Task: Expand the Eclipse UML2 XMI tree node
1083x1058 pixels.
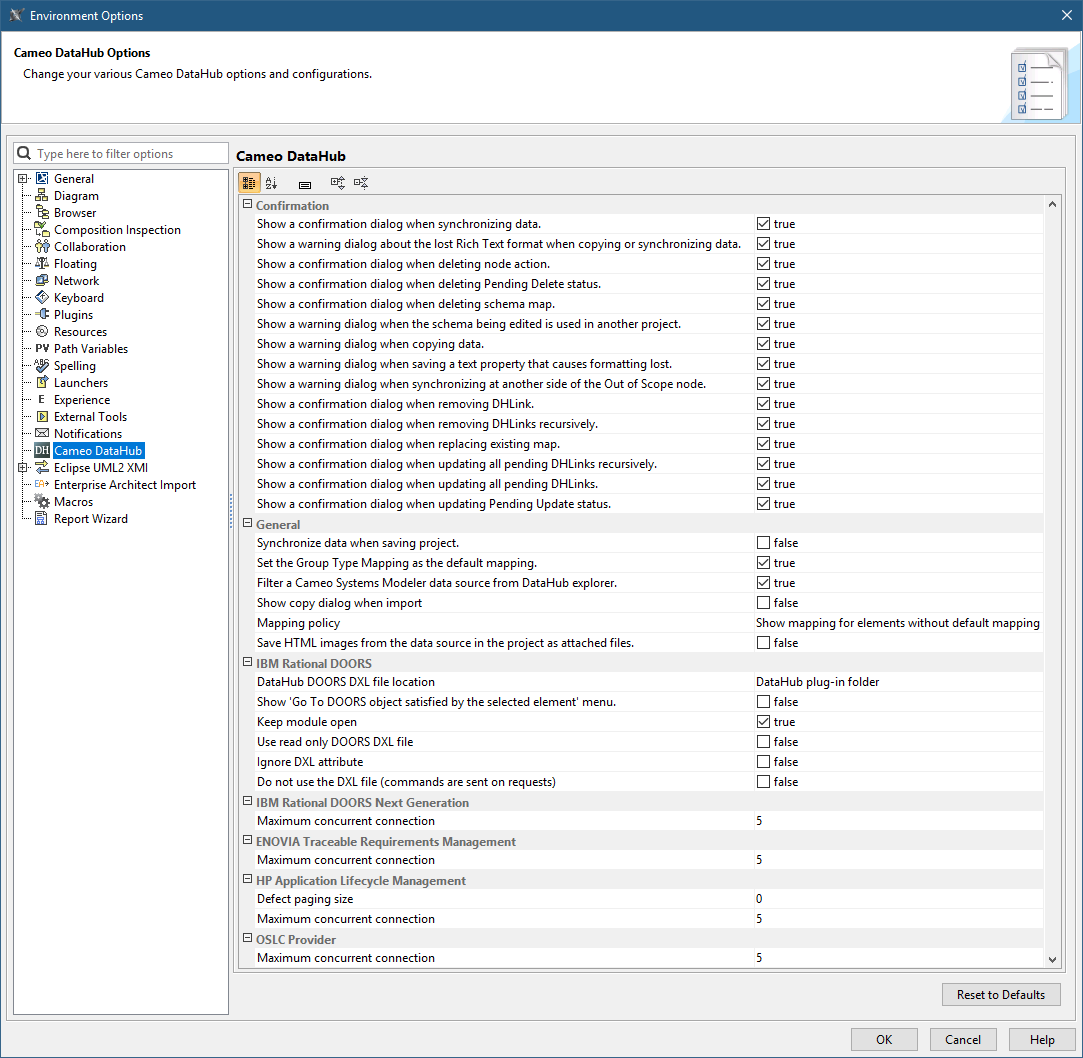Action: (22, 468)
